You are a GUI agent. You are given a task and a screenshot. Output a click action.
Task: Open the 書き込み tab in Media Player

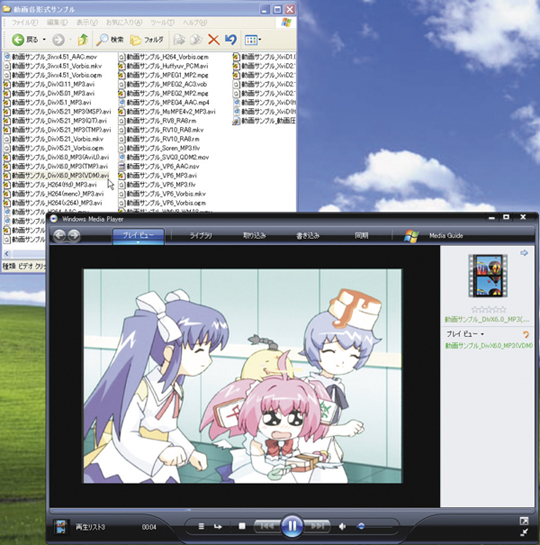pyautogui.click(x=308, y=236)
